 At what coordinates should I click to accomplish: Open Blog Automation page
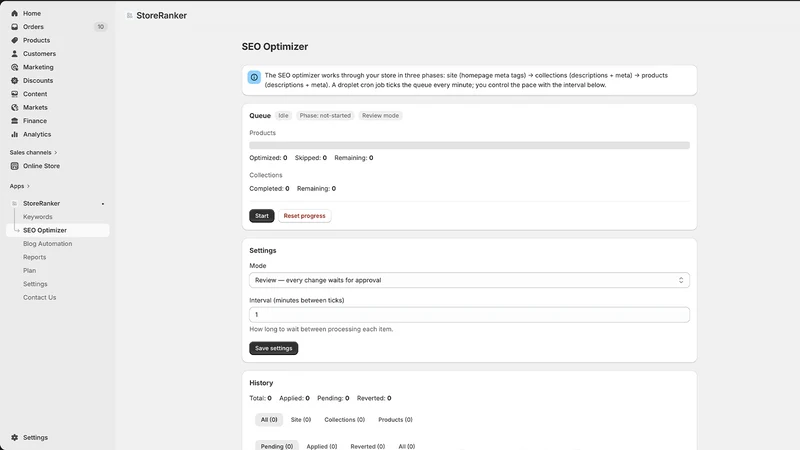pyautogui.click(x=47, y=244)
